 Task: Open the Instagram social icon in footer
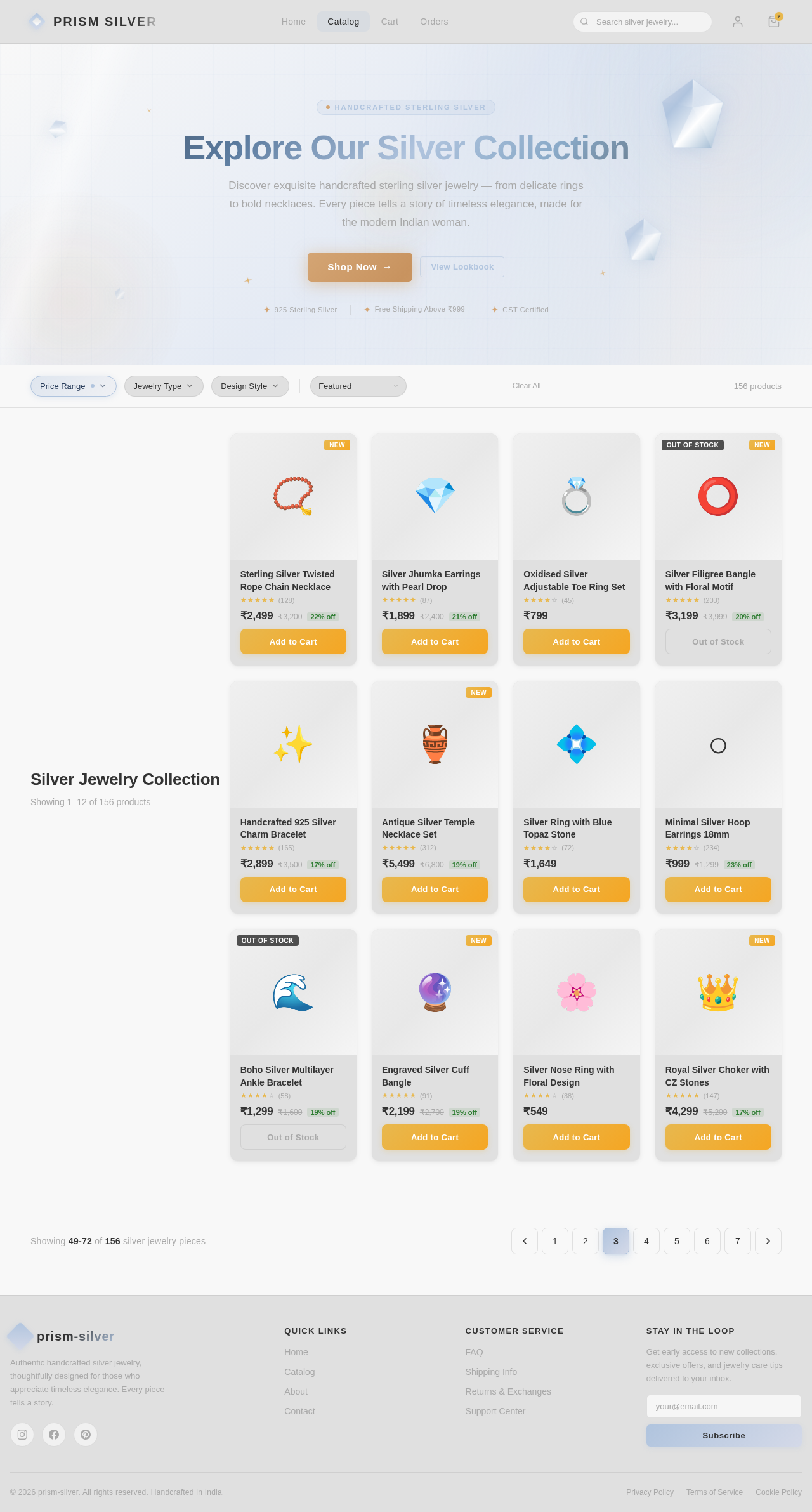coord(22,1435)
